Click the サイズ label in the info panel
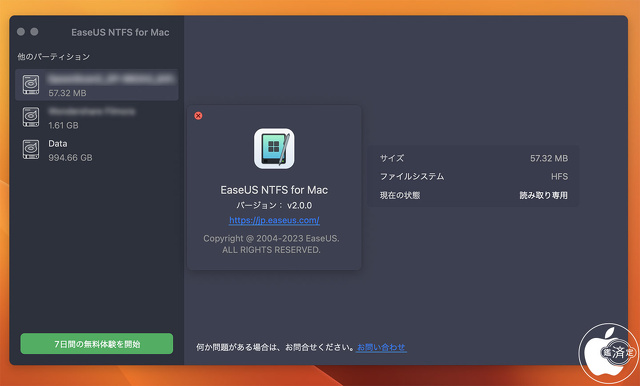The height and width of the screenshot is (386, 640). pyautogui.click(x=392, y=158)
